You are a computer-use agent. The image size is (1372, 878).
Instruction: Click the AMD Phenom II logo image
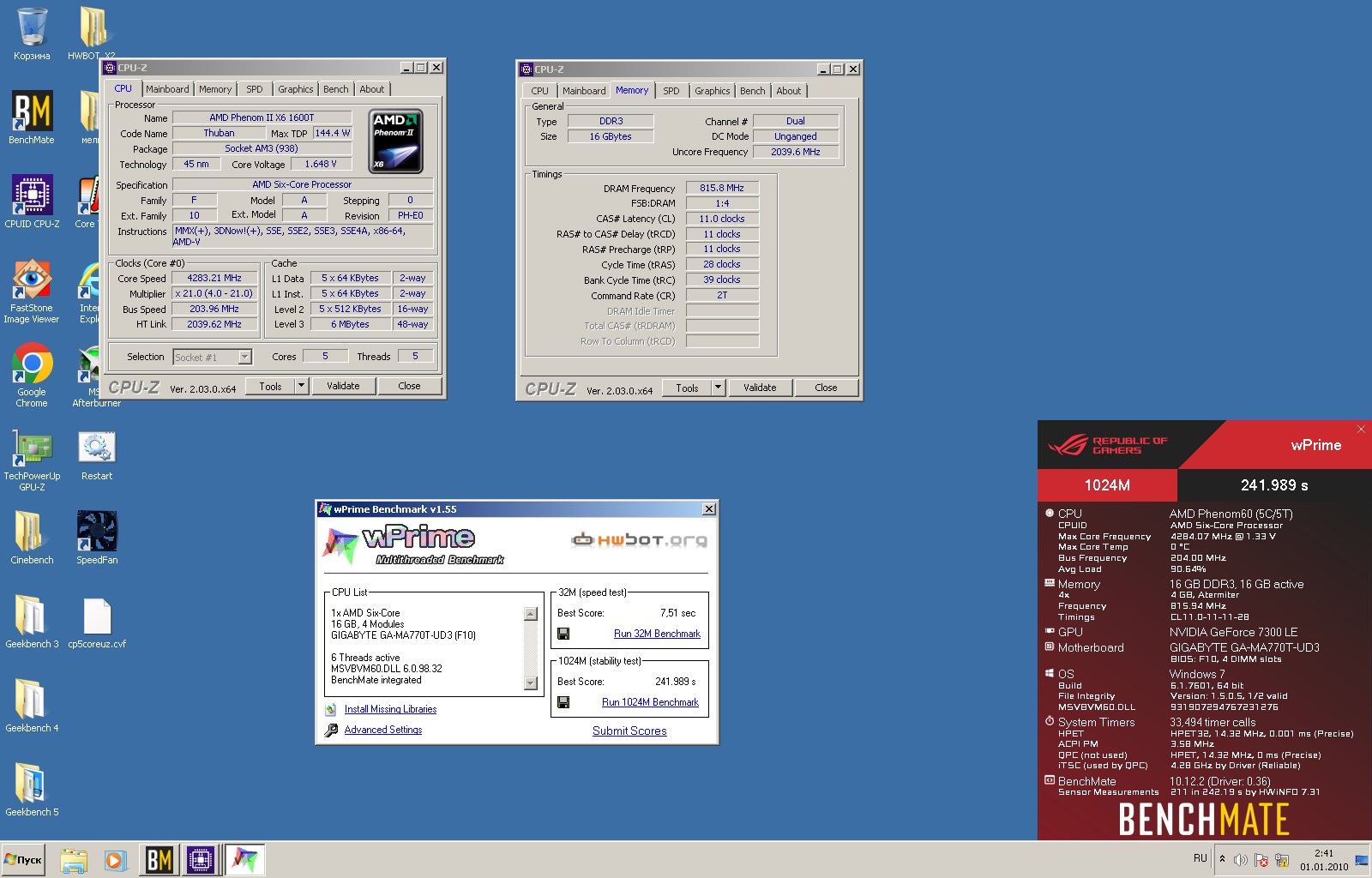coord(395,141)
